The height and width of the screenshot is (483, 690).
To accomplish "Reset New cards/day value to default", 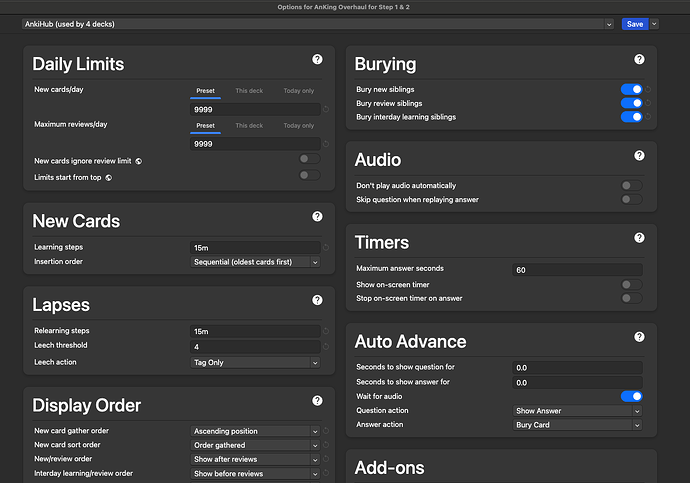I will point(326,109).
